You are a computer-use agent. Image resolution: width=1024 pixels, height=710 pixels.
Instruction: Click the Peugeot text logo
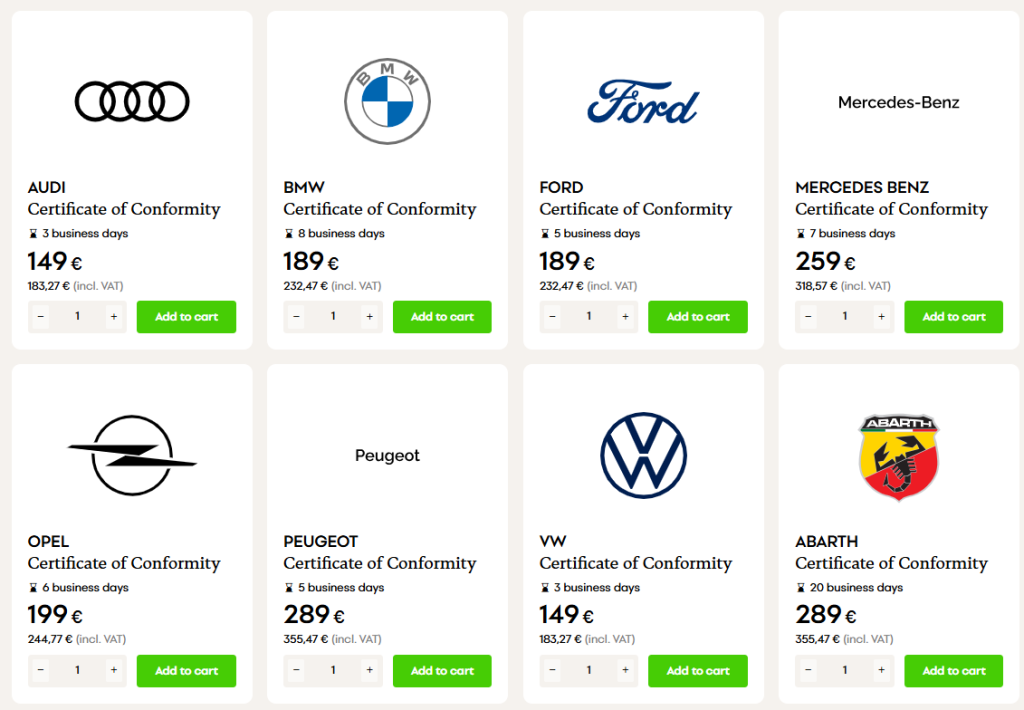pyautogui.click(x=387, y=455)
